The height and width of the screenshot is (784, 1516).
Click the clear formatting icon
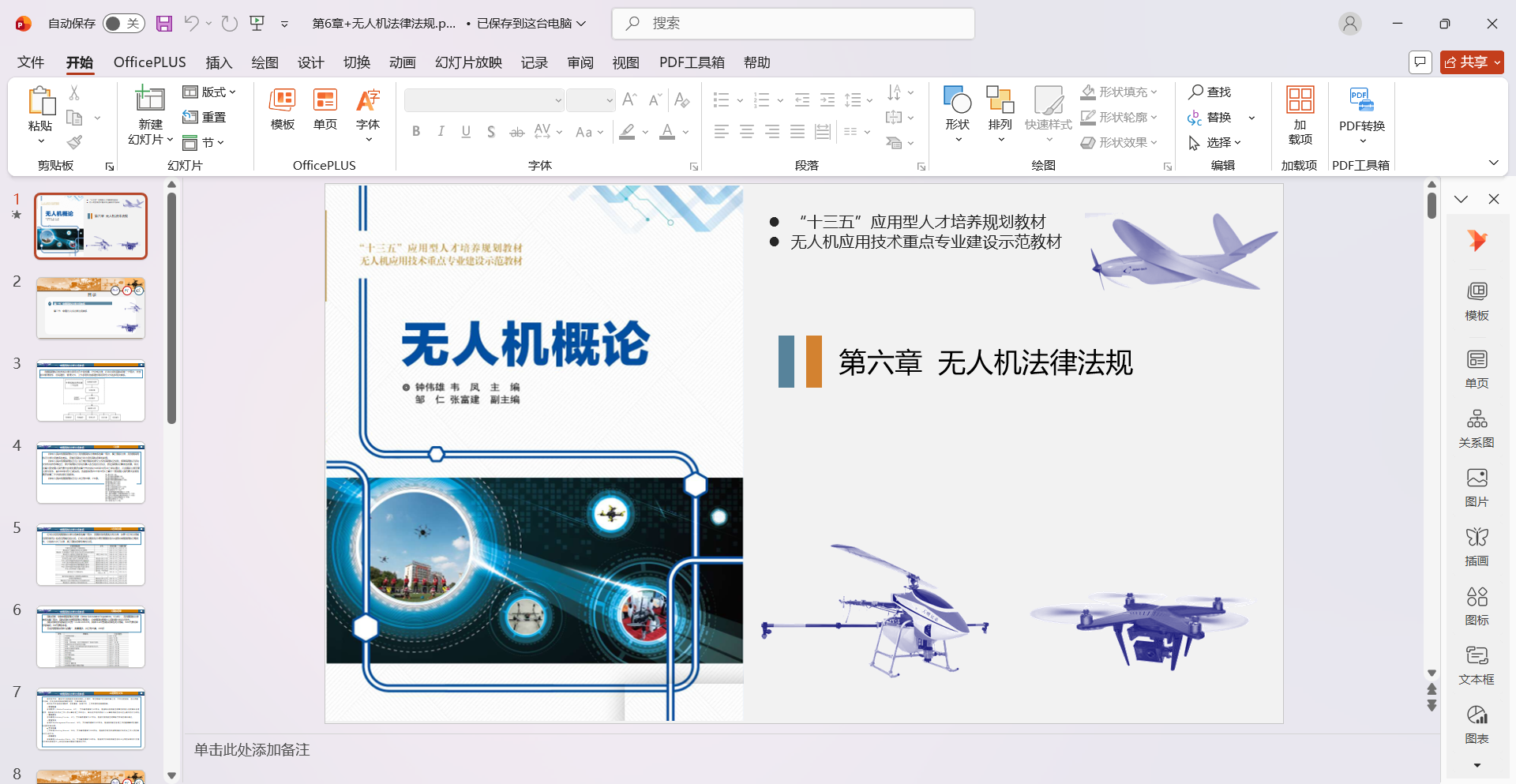click(x=682, y=100)
